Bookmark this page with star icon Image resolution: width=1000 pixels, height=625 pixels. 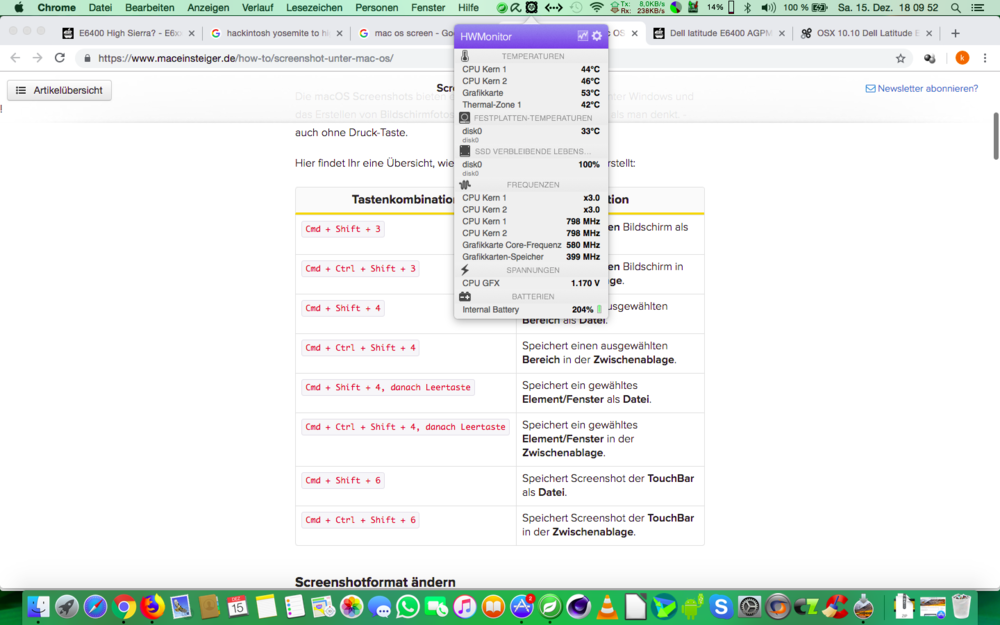pos(900,58)
